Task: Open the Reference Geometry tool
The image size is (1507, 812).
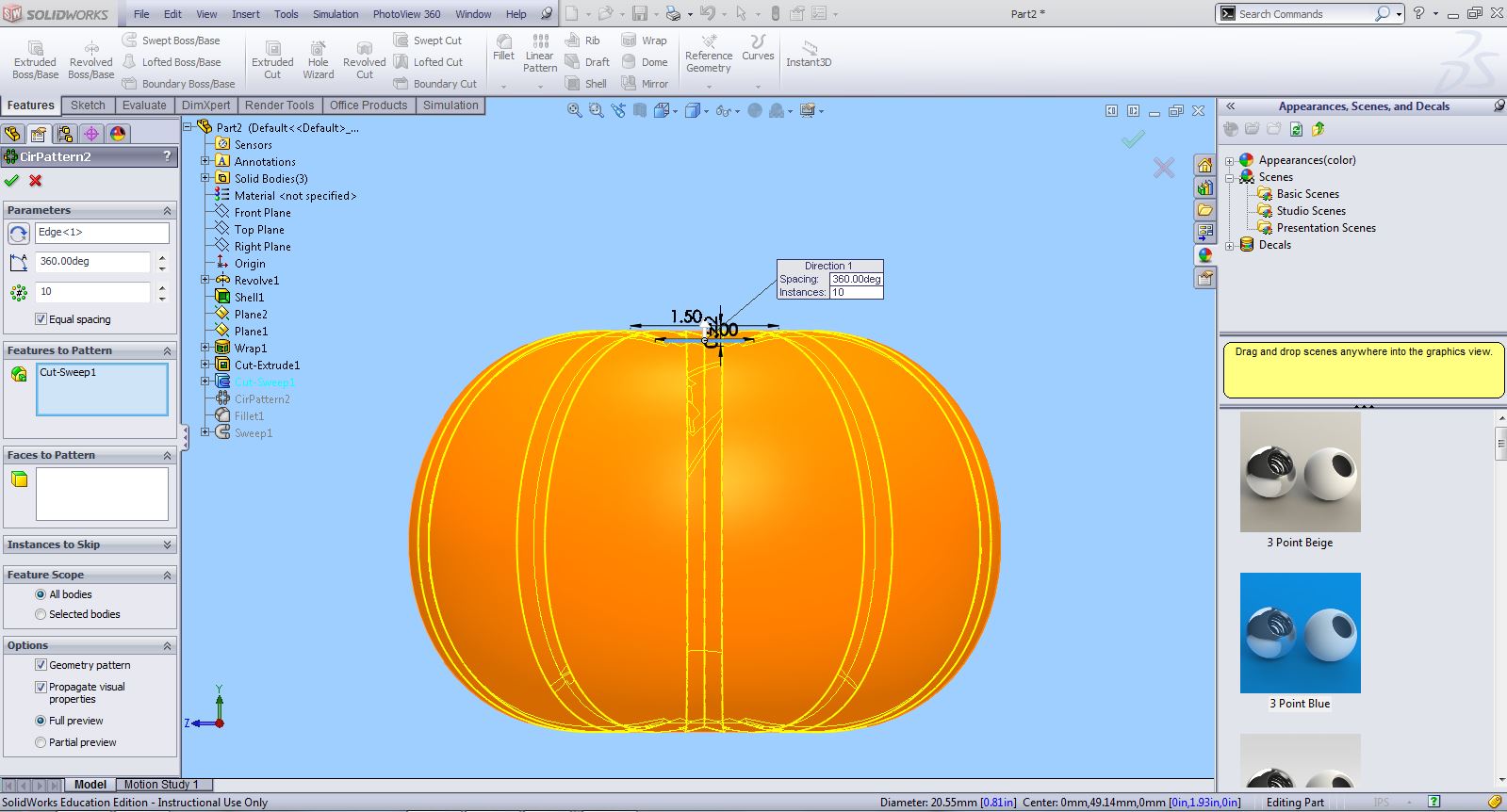Action: click(709, 54)
